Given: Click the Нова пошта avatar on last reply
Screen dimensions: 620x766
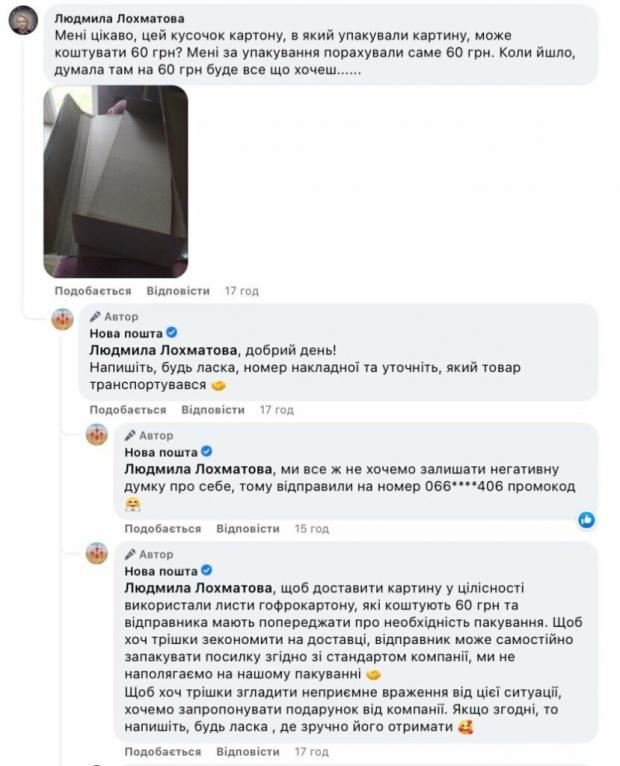Looking at the screenshot, I should click(x=97, y=553).
